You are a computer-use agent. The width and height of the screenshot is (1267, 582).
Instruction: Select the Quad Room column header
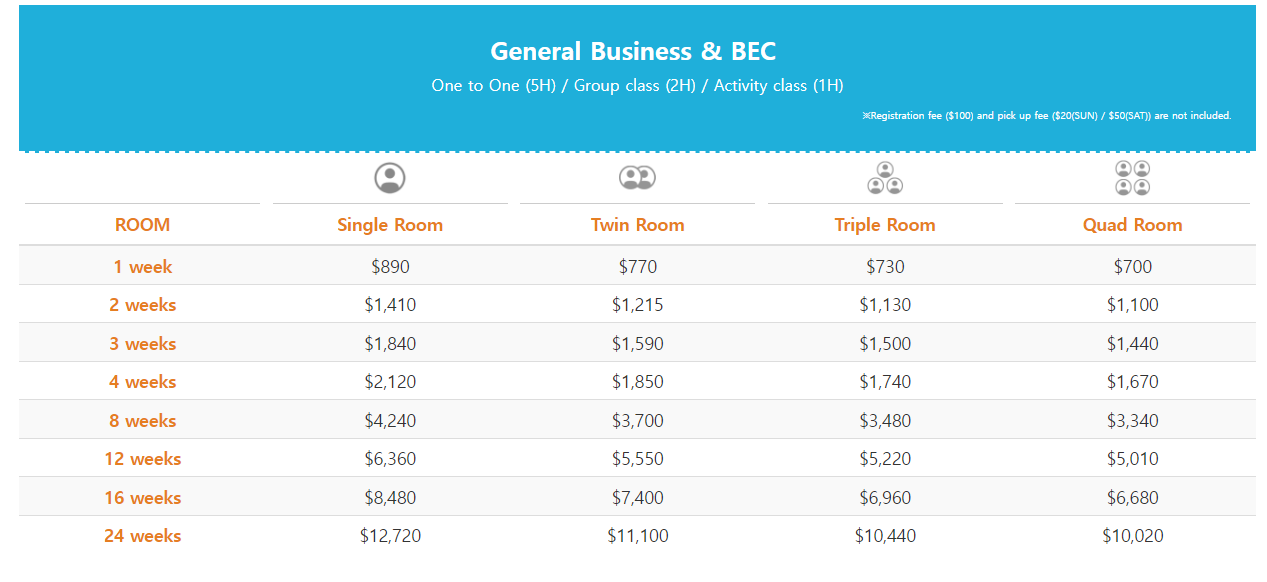tap(1132, 225)
